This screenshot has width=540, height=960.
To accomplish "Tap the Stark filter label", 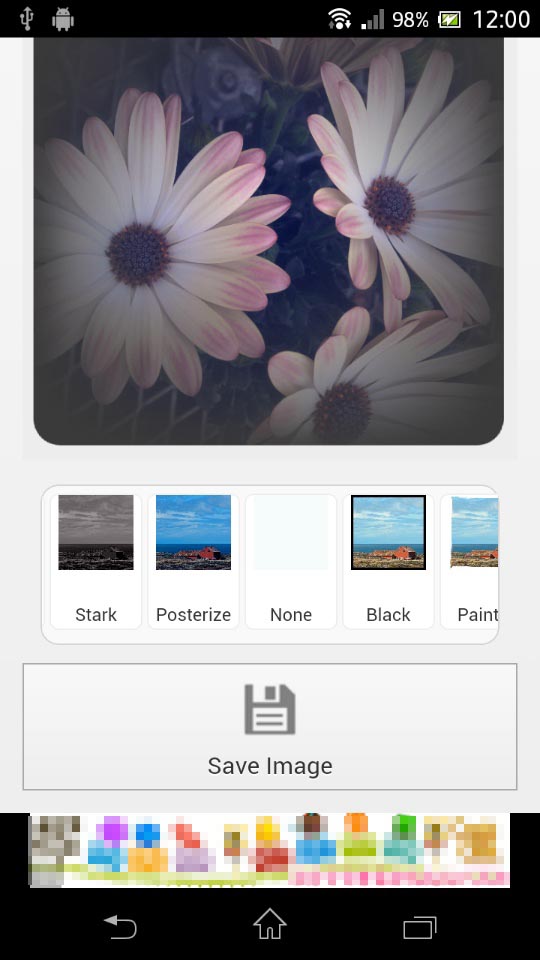I will click(96, 615).
